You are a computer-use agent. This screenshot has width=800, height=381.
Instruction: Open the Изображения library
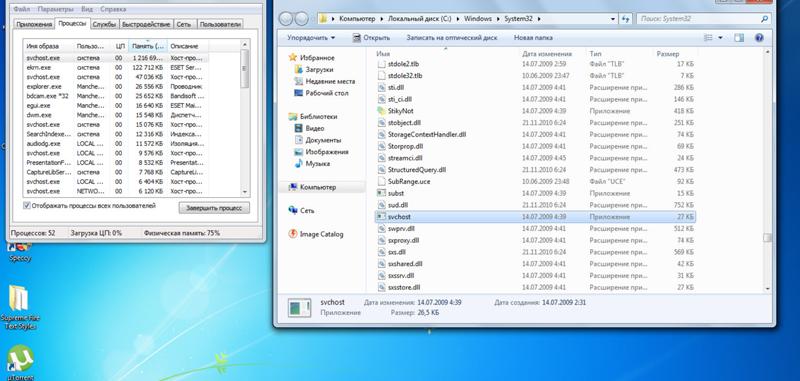[x=321, y=152]
